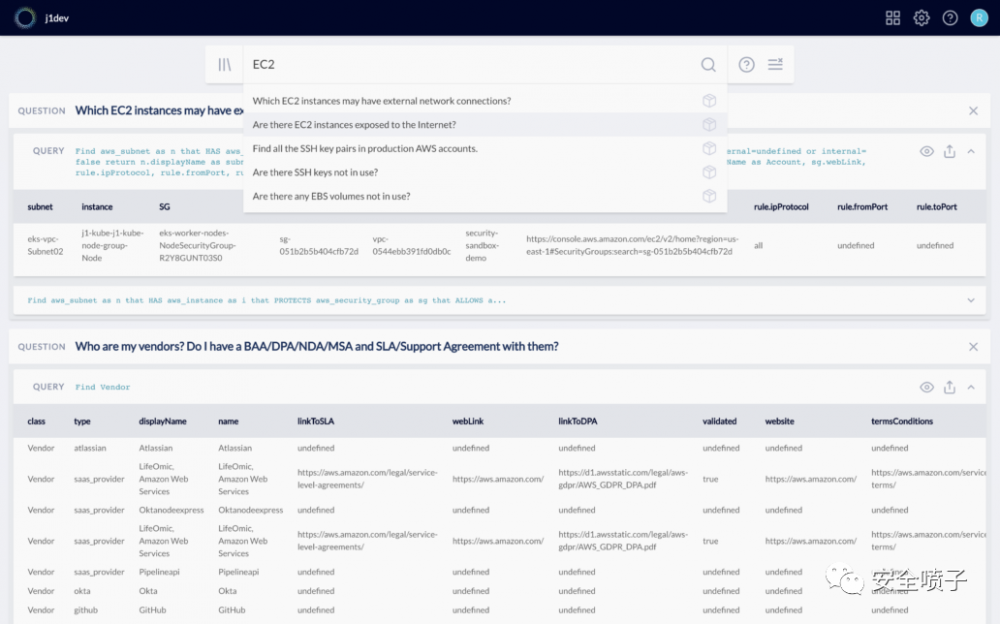Select 'Are there EC2 instances exposed to the Internet?'
Screen dimensions: 1000x624
485,124
